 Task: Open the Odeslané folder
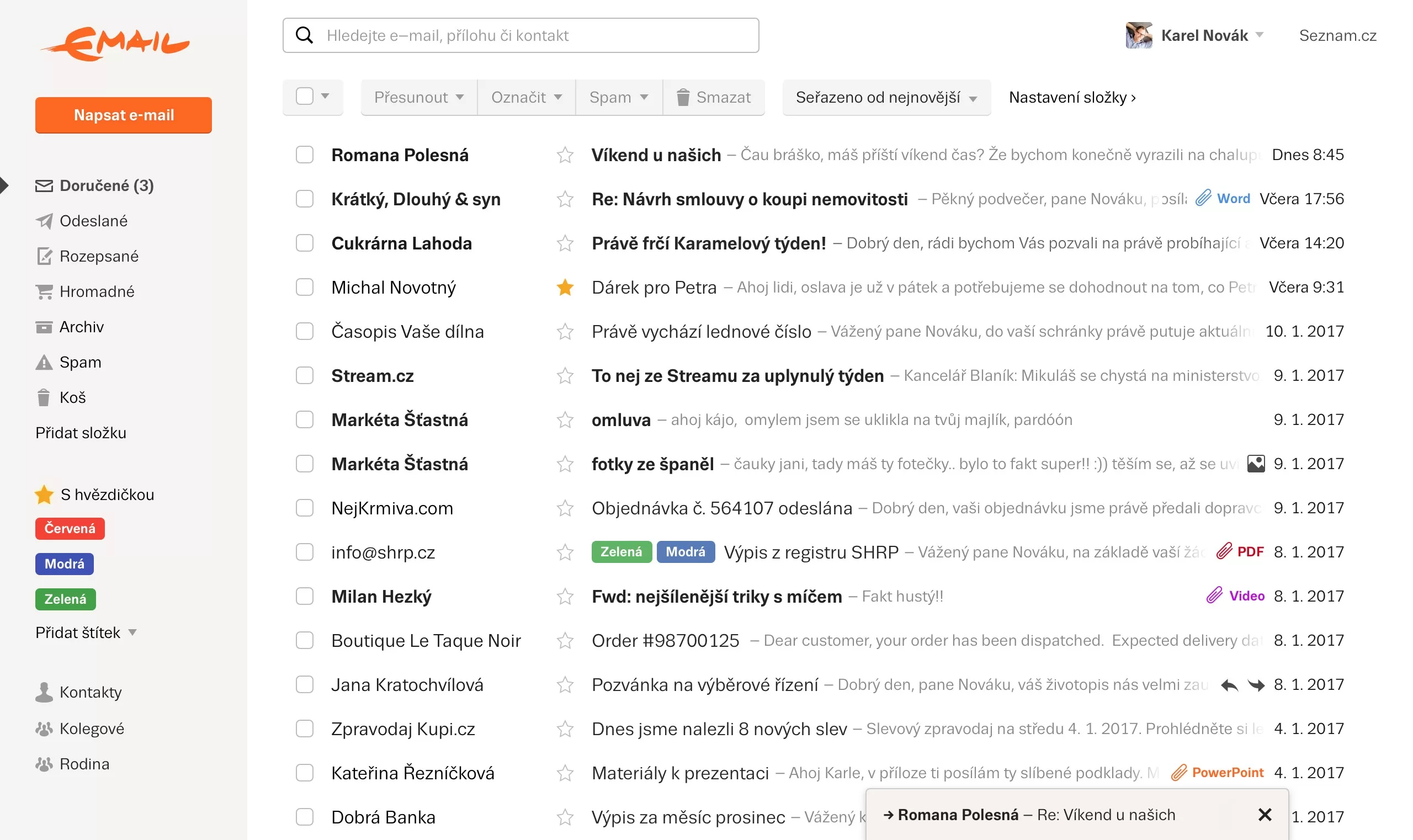coord(93,221)
